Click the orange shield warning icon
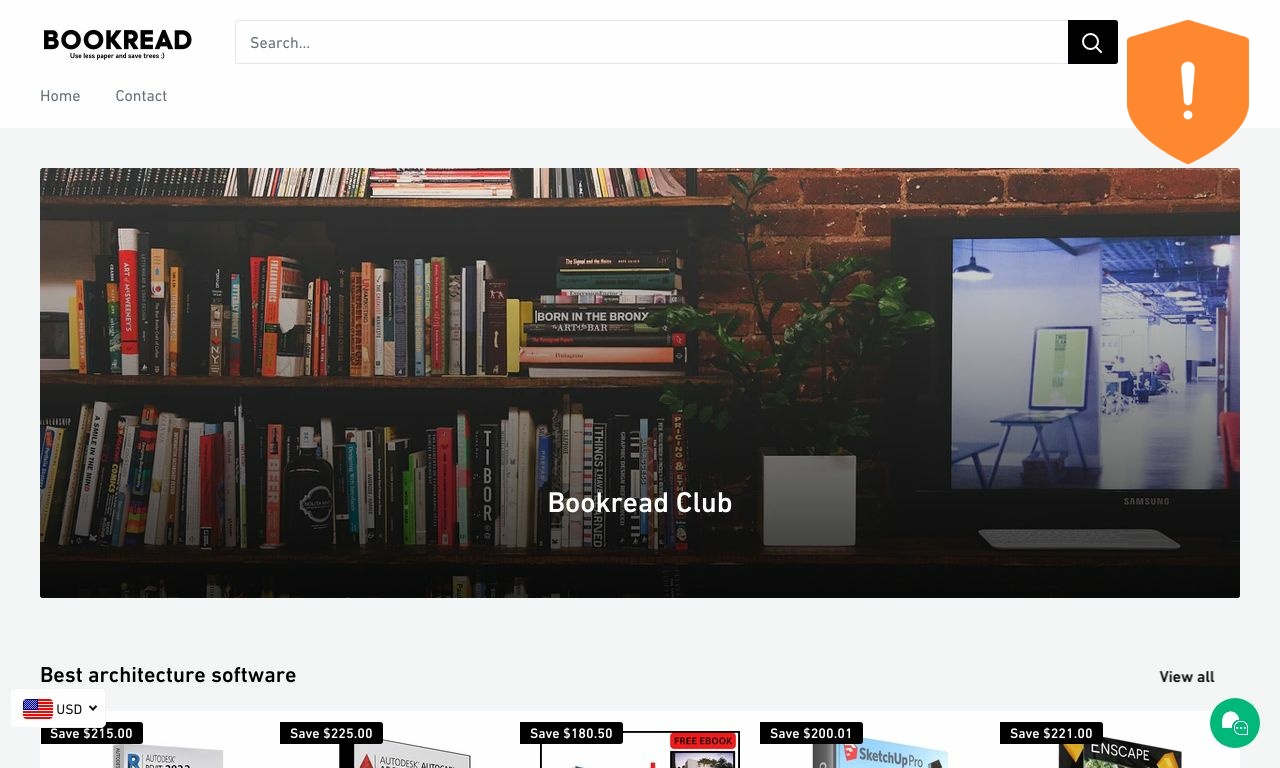Image resolution: width=1280 pixels, height=768 pixels. [x=1188, y=92]
